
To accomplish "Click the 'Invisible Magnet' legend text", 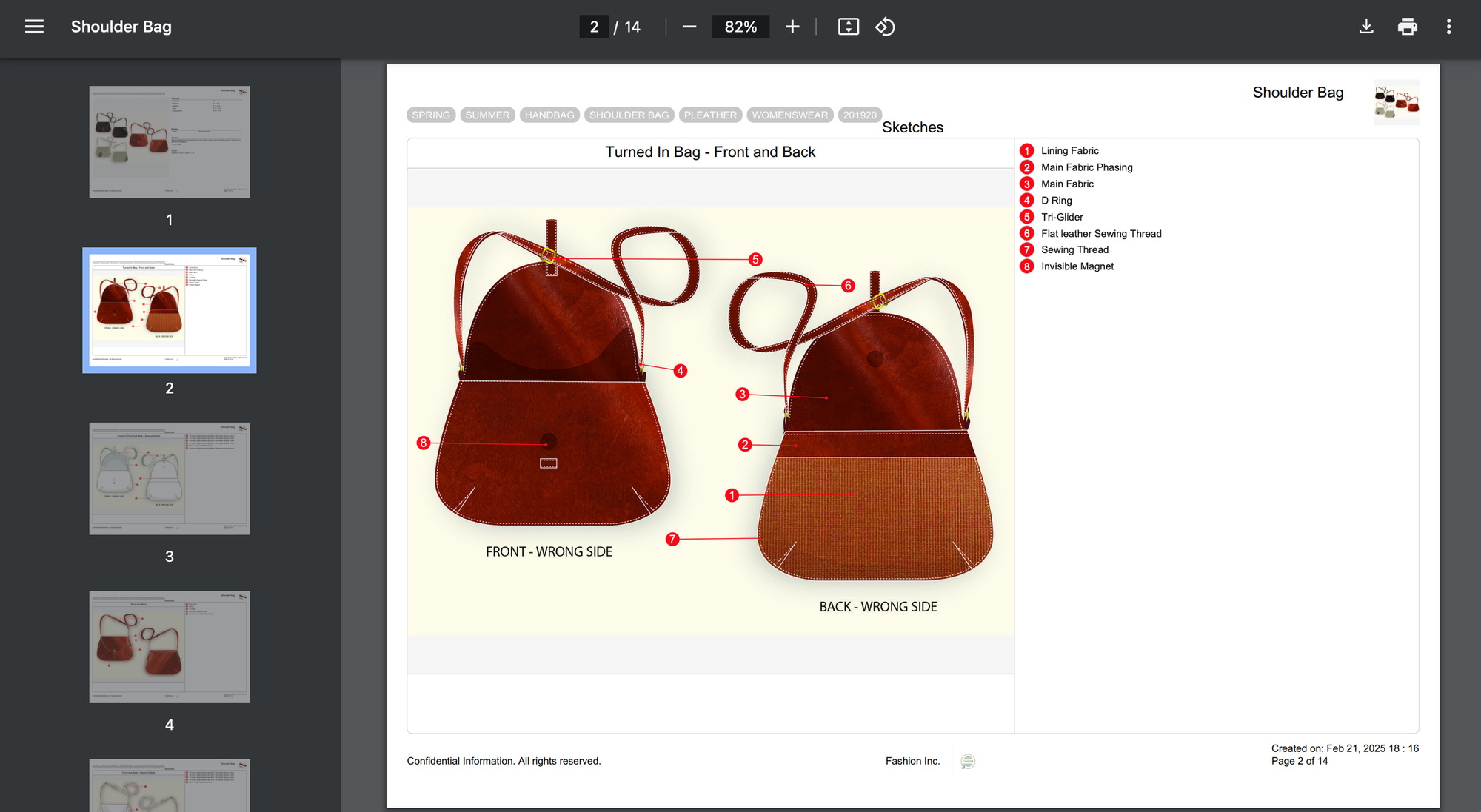I will [x=1077, y=266].
